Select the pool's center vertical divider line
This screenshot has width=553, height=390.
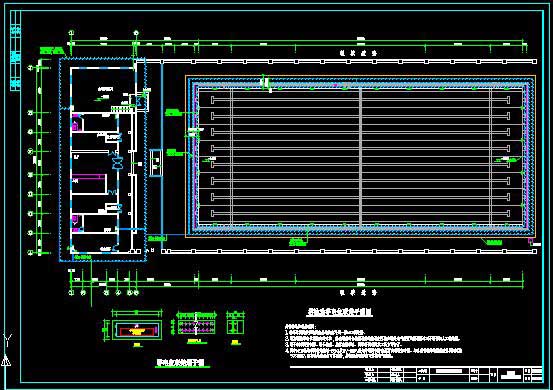pyautogui.click(x=360, y=157)
